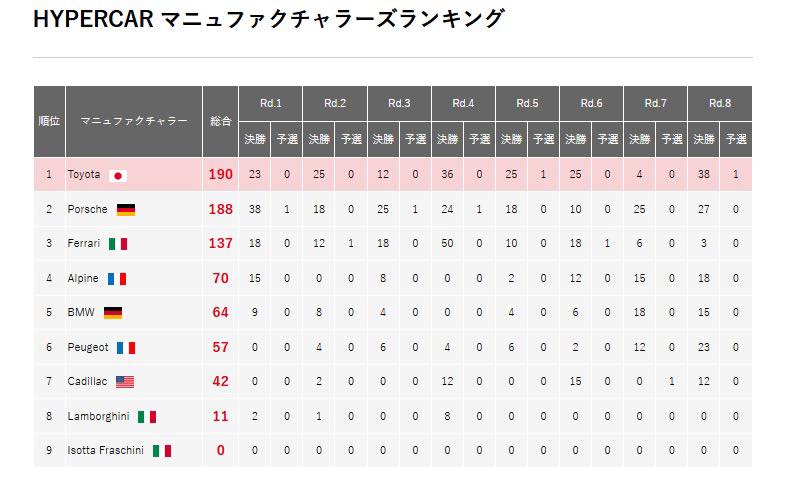This screenshot has width=785, height=501.
Task: Click the Japan flag next to Toyota
Action: tap(118, 176)
